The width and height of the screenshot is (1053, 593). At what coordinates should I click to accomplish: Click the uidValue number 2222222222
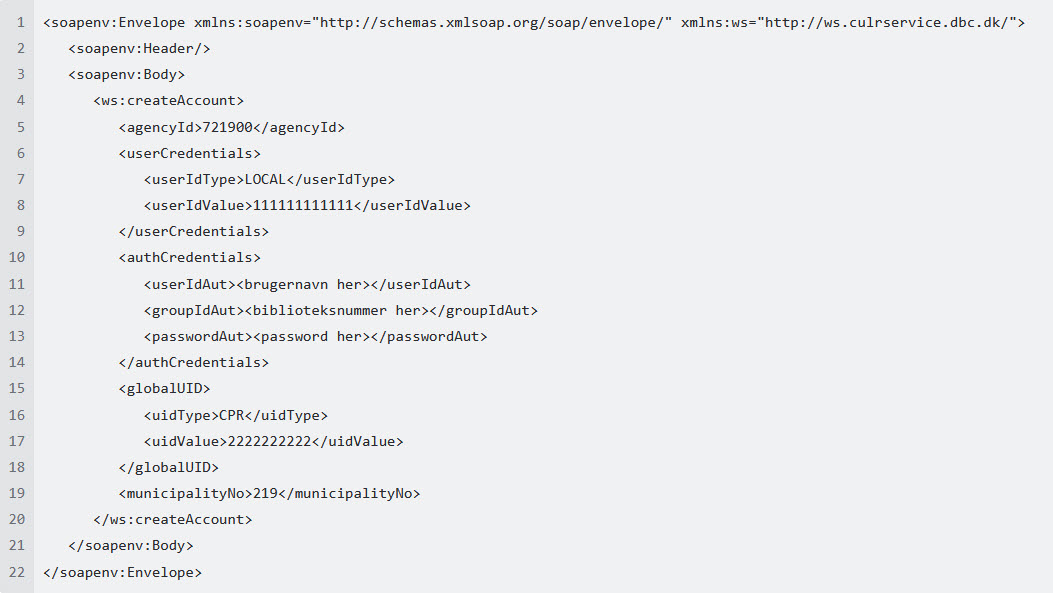pos(269,441)
